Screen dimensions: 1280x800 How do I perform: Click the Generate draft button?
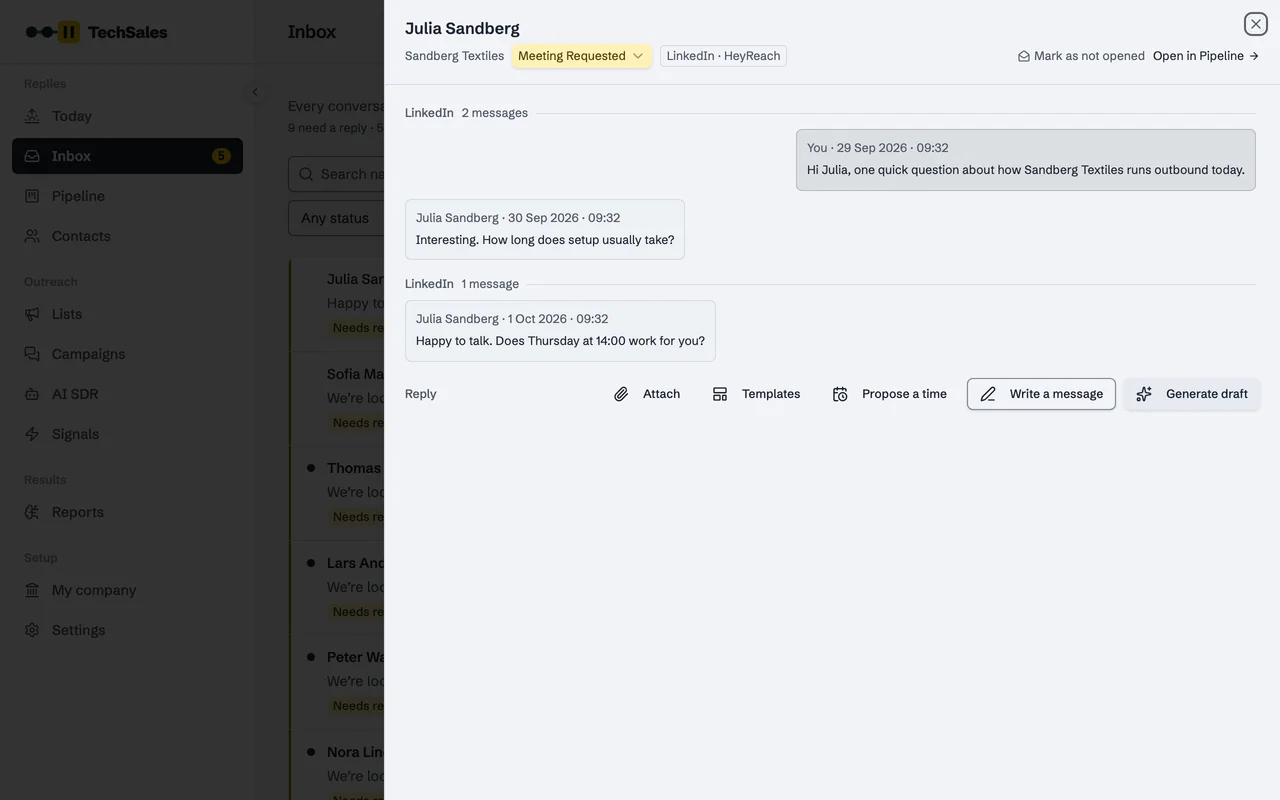1192,394
